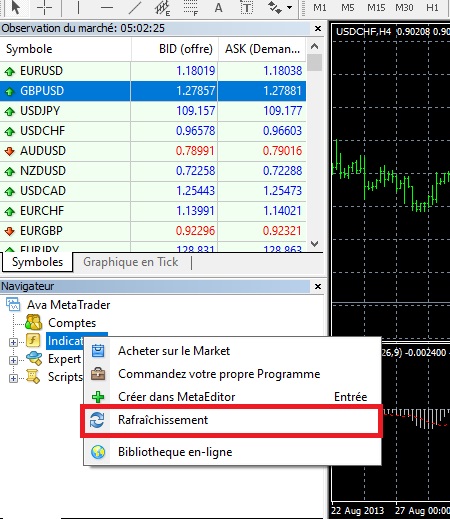Choose the Fibonacci retracement tool
This screenshot has height=519, width=450.
click(x=191, y=8)
